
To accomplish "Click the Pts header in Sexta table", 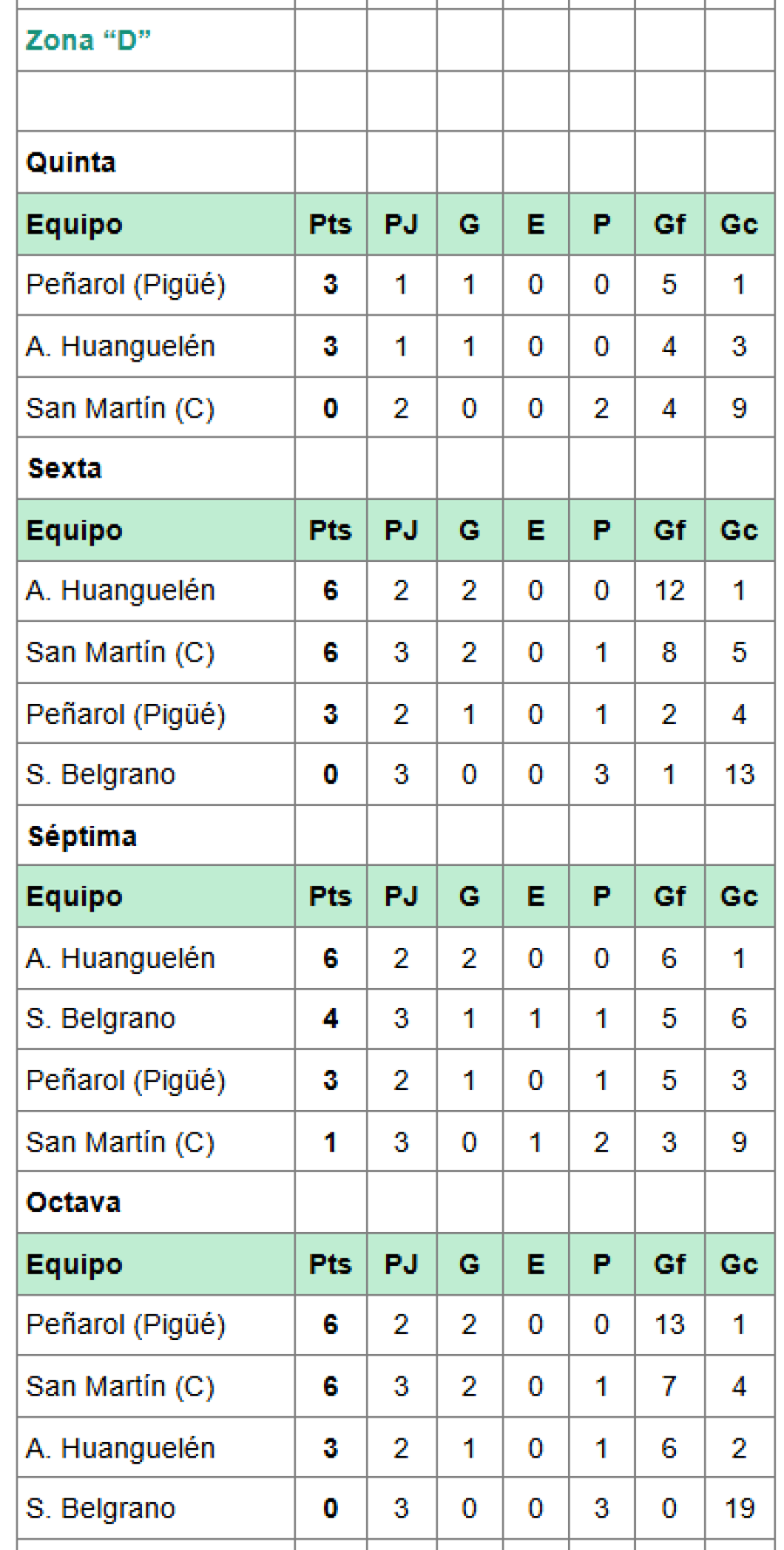I will coord(330,531).
